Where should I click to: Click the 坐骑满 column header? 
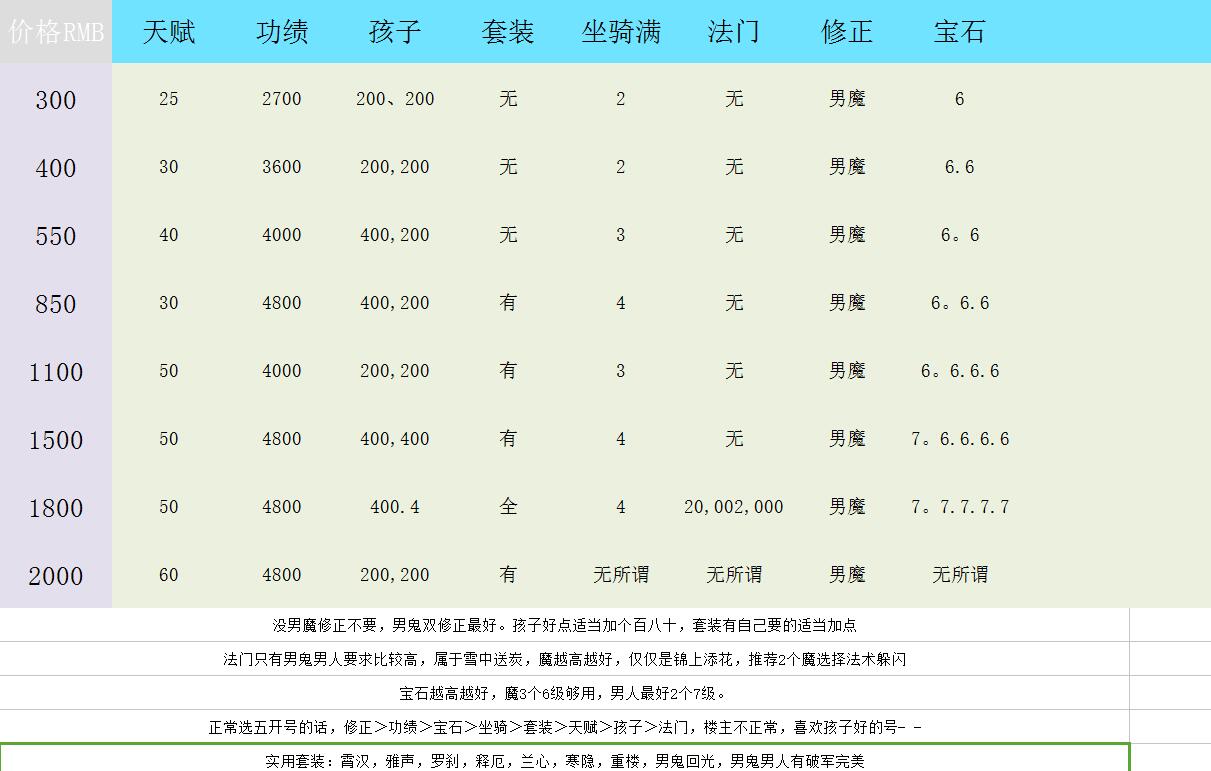click(621, 32)
